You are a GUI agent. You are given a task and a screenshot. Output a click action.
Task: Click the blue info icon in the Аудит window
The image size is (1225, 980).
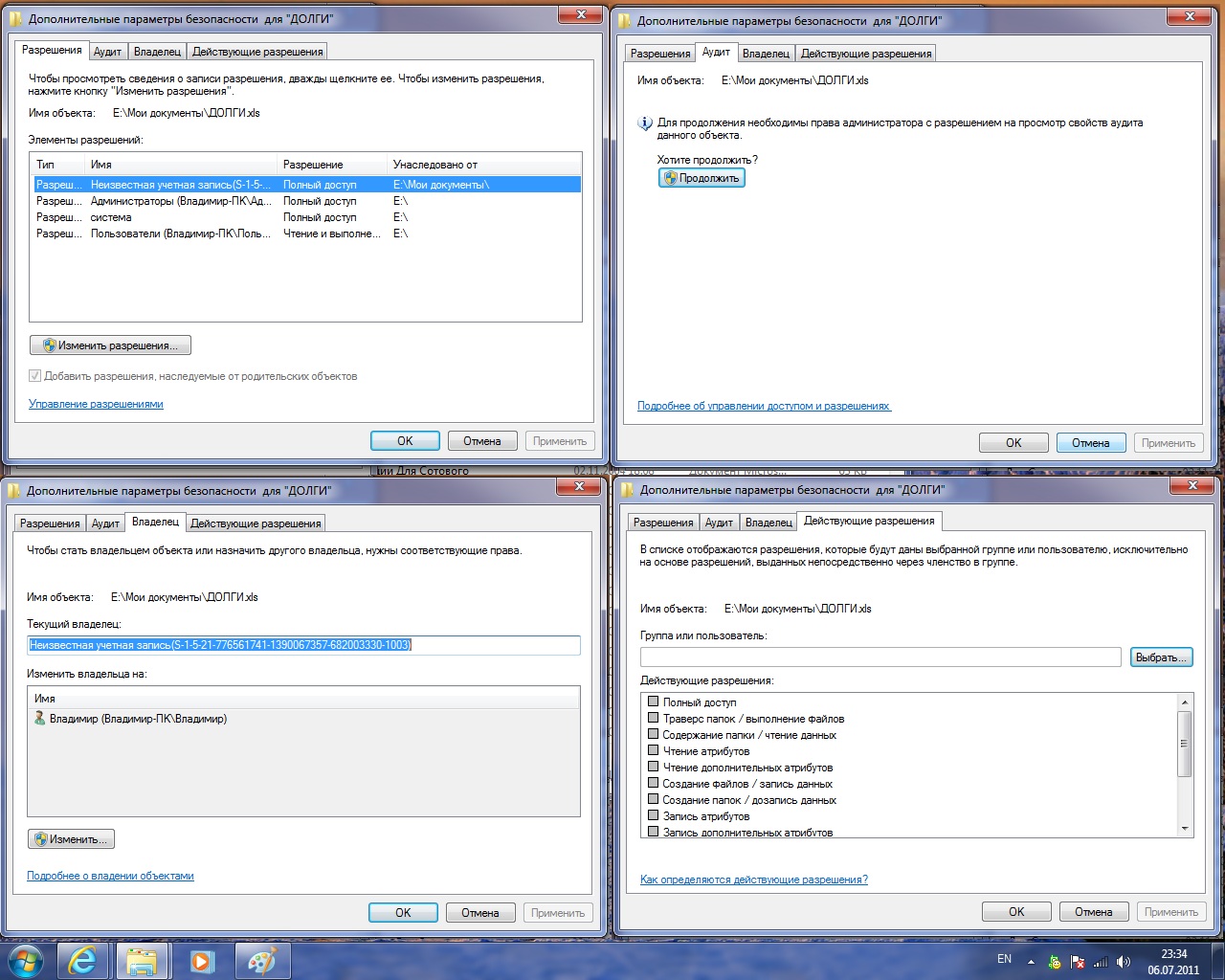[x=645, y=123]
